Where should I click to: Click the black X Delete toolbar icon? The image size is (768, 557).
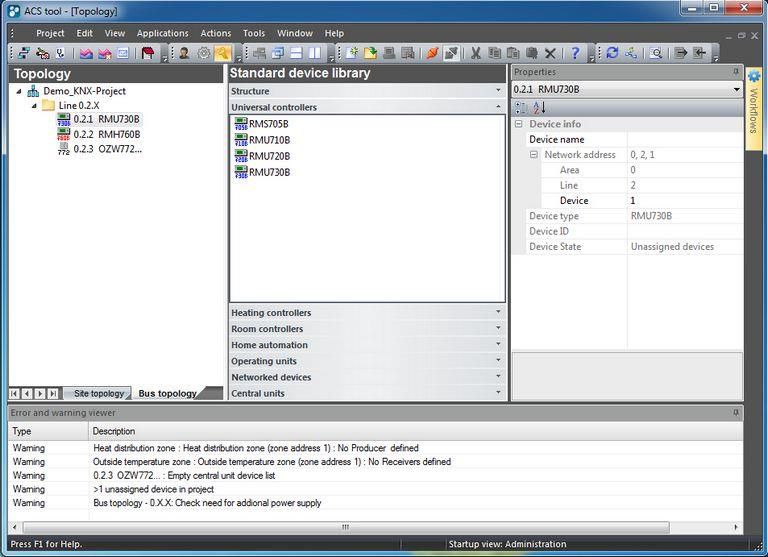550,53
